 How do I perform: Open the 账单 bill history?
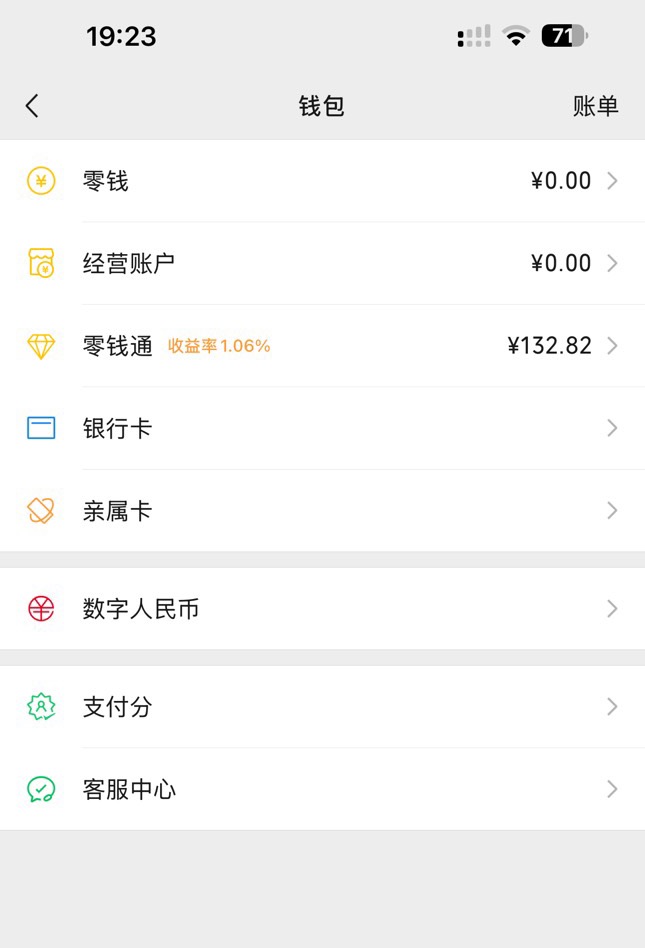pos(595,106)
